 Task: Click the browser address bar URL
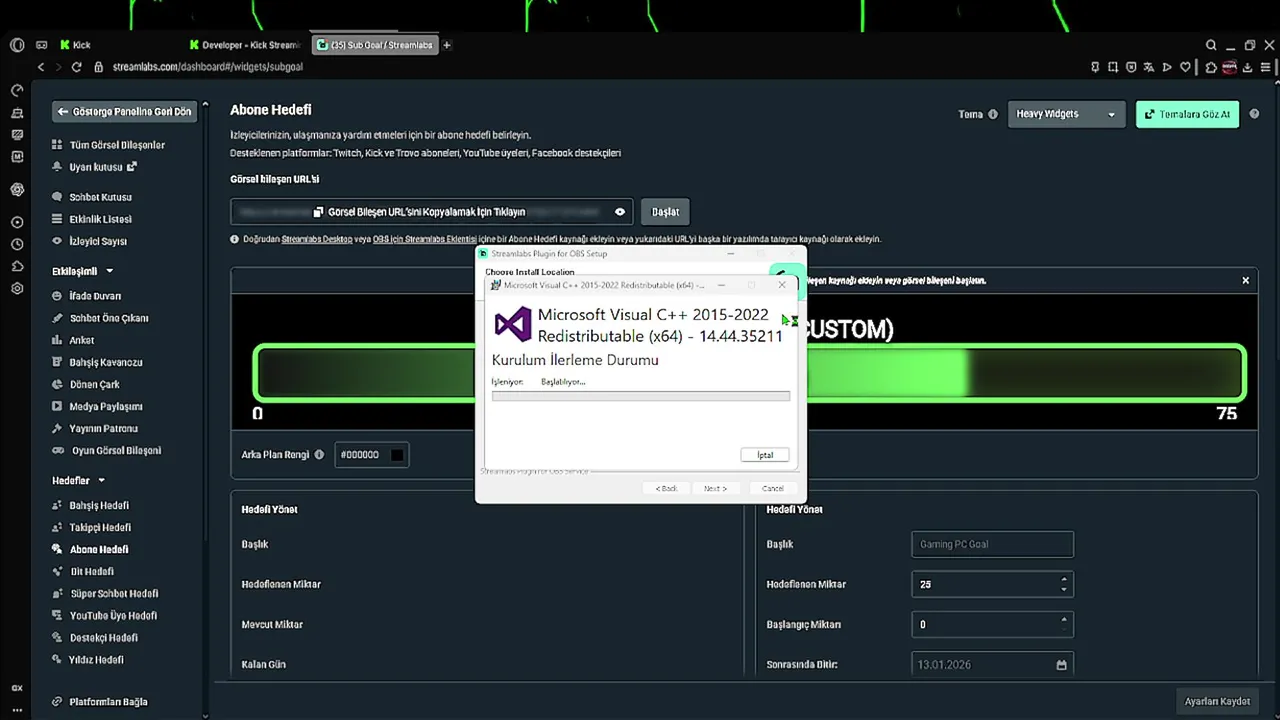(207, 67)
